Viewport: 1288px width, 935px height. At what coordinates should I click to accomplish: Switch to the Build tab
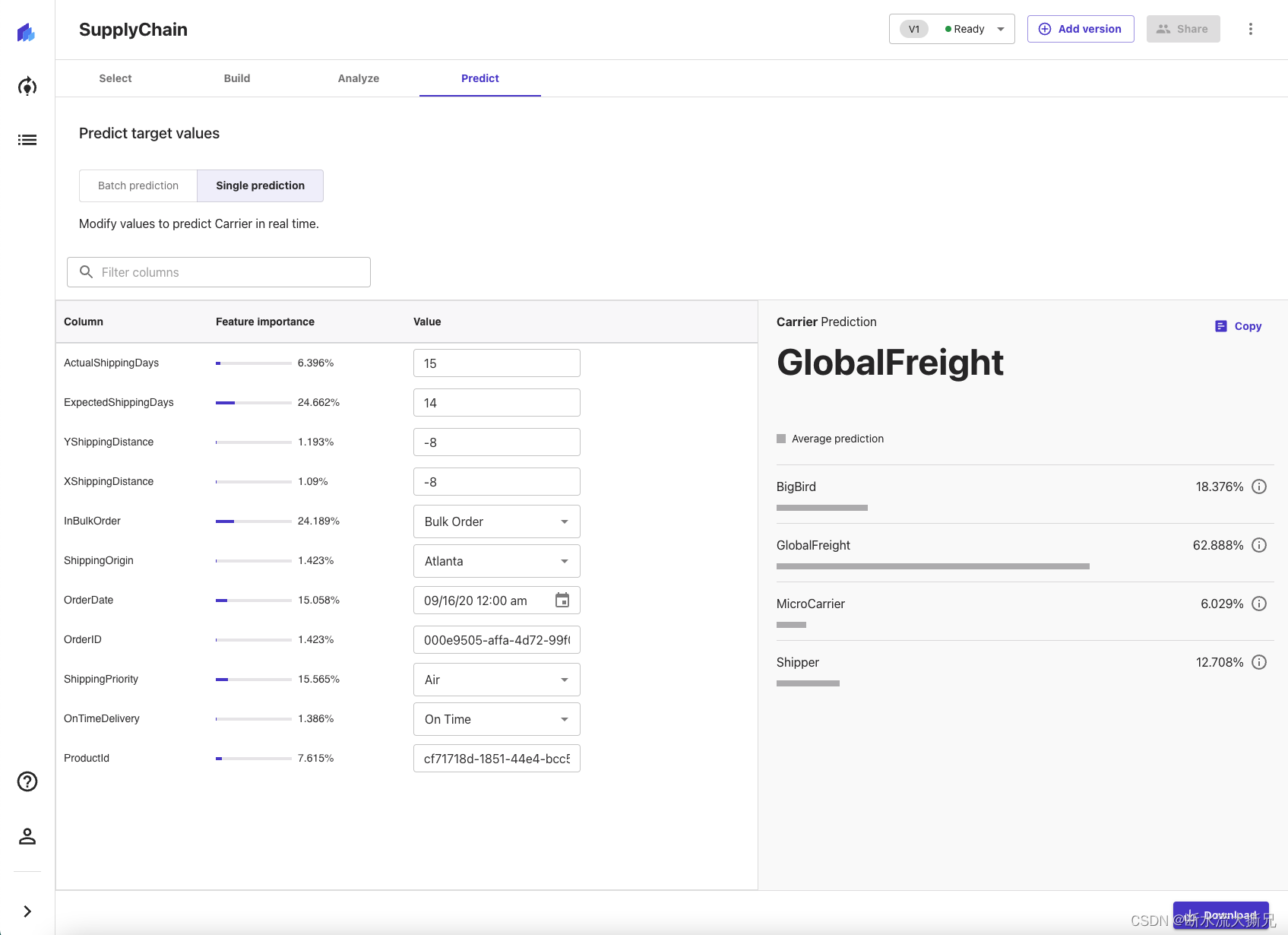coord(237,78)
